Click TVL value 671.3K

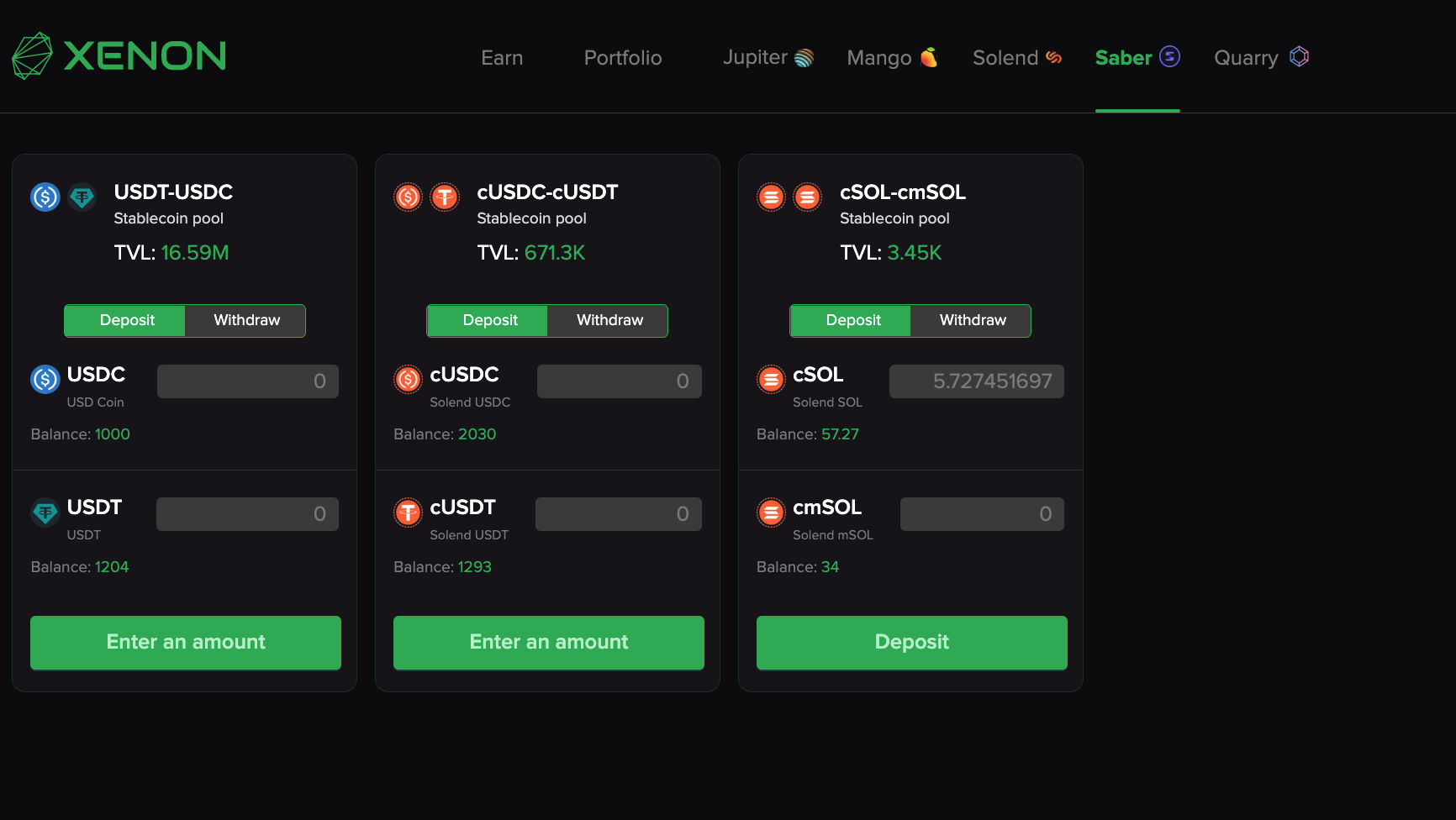tap(555, 253)
